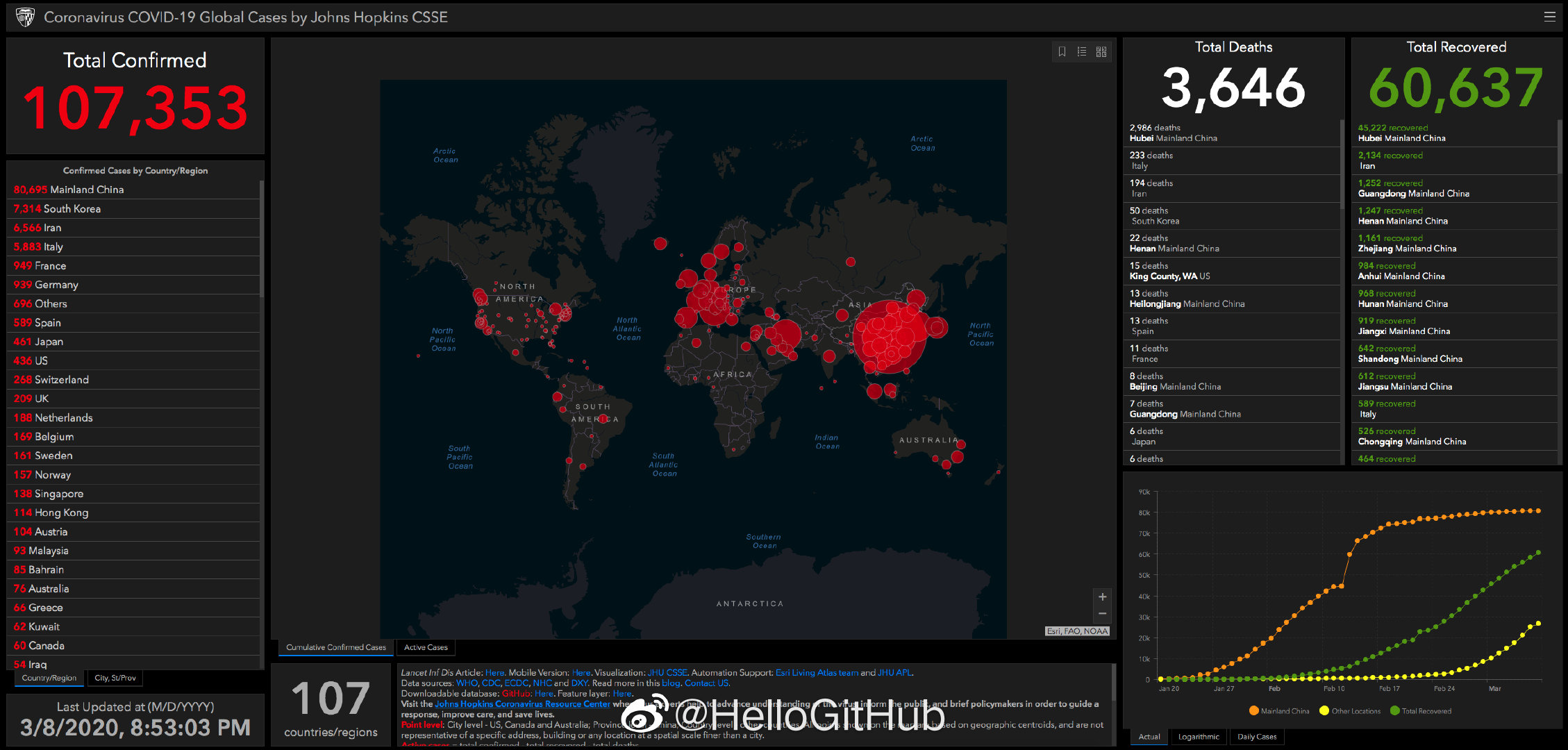This screenshot has height=750, width=1568.
Task: Switch to Active Cases map tab
Action: click(426, 647)
